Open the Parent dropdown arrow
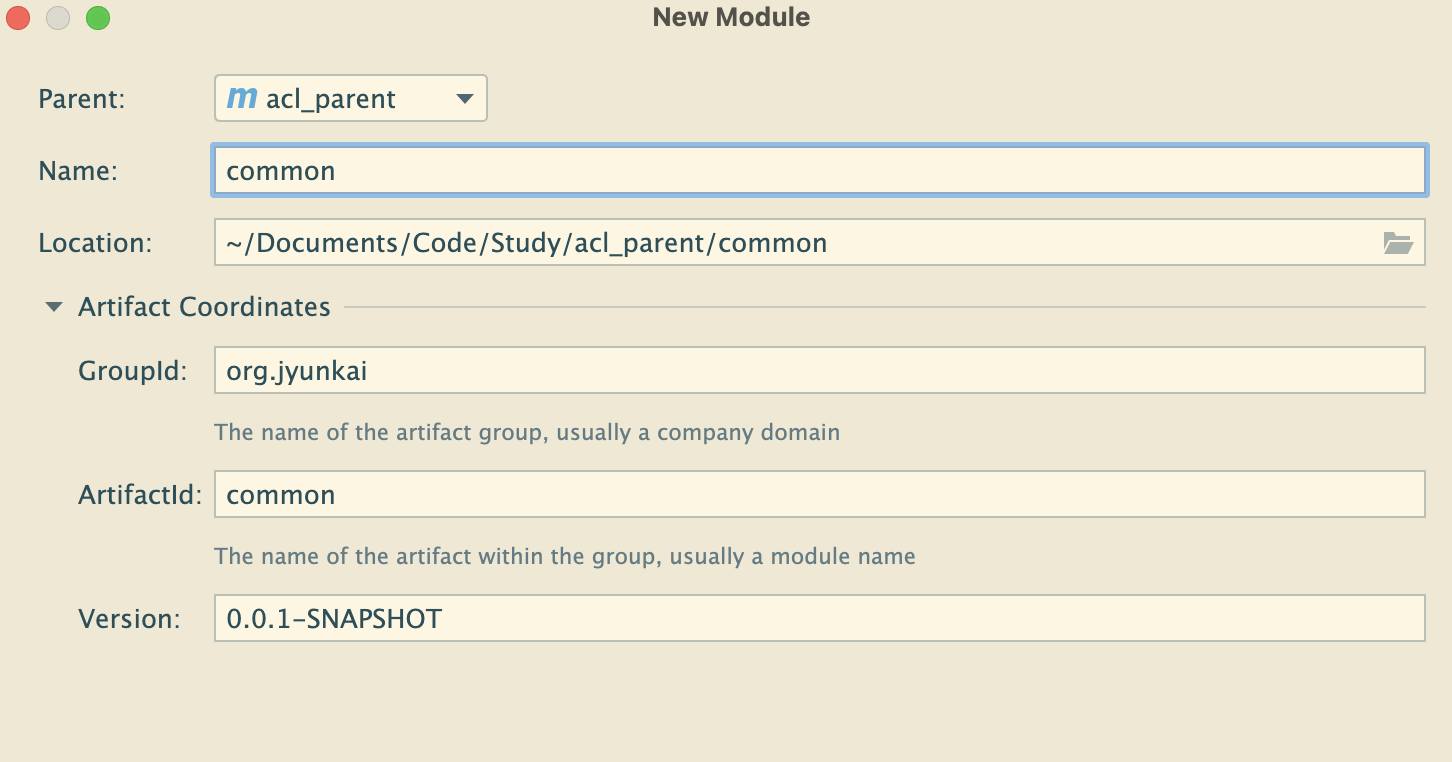Viewport: 1452px width, 762px height. pyautogui.click(x=463, y=99)
